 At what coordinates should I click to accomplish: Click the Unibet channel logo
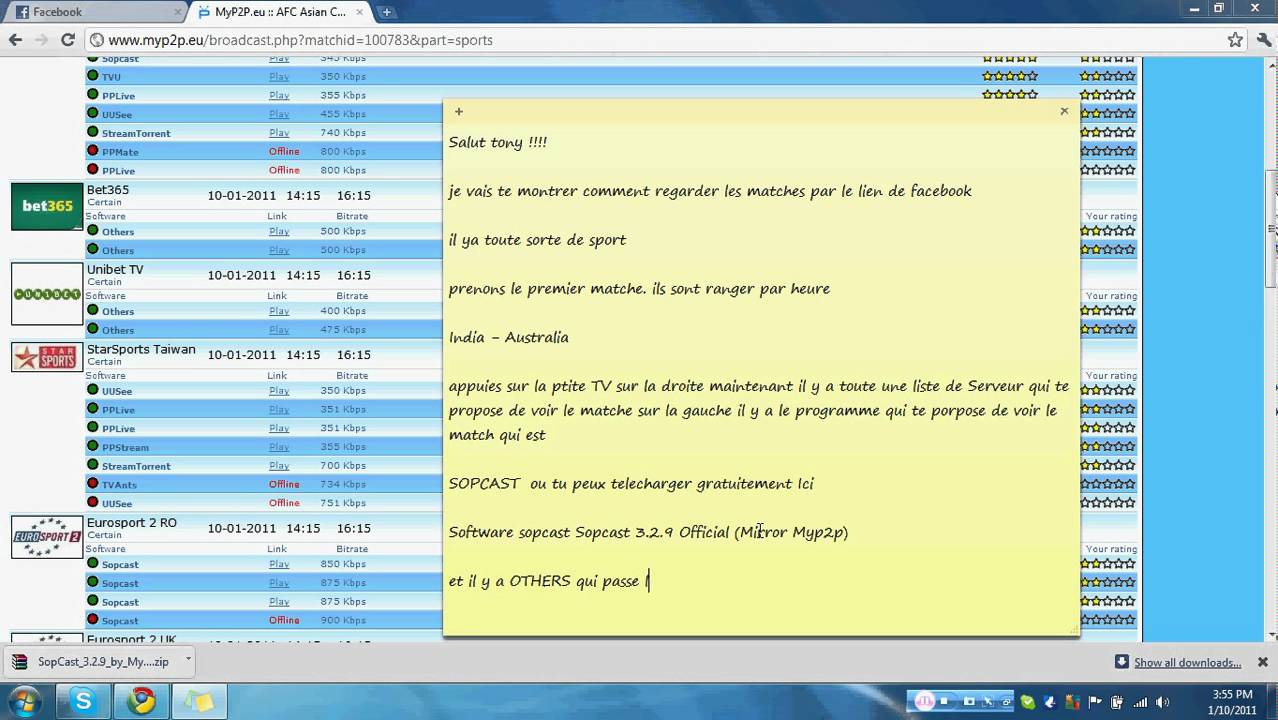click(x=47, y=294)
